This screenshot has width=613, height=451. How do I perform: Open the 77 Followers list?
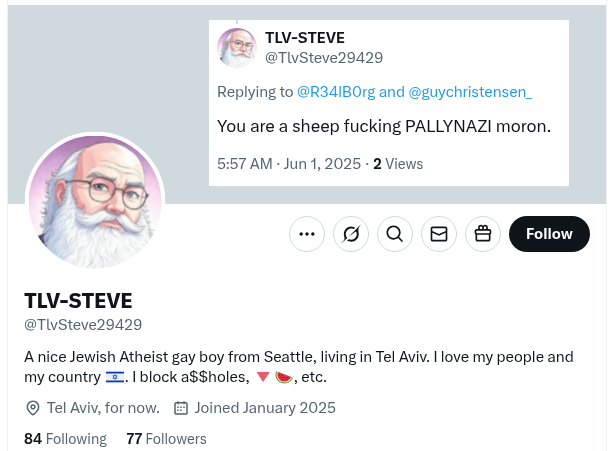[166, 439]
